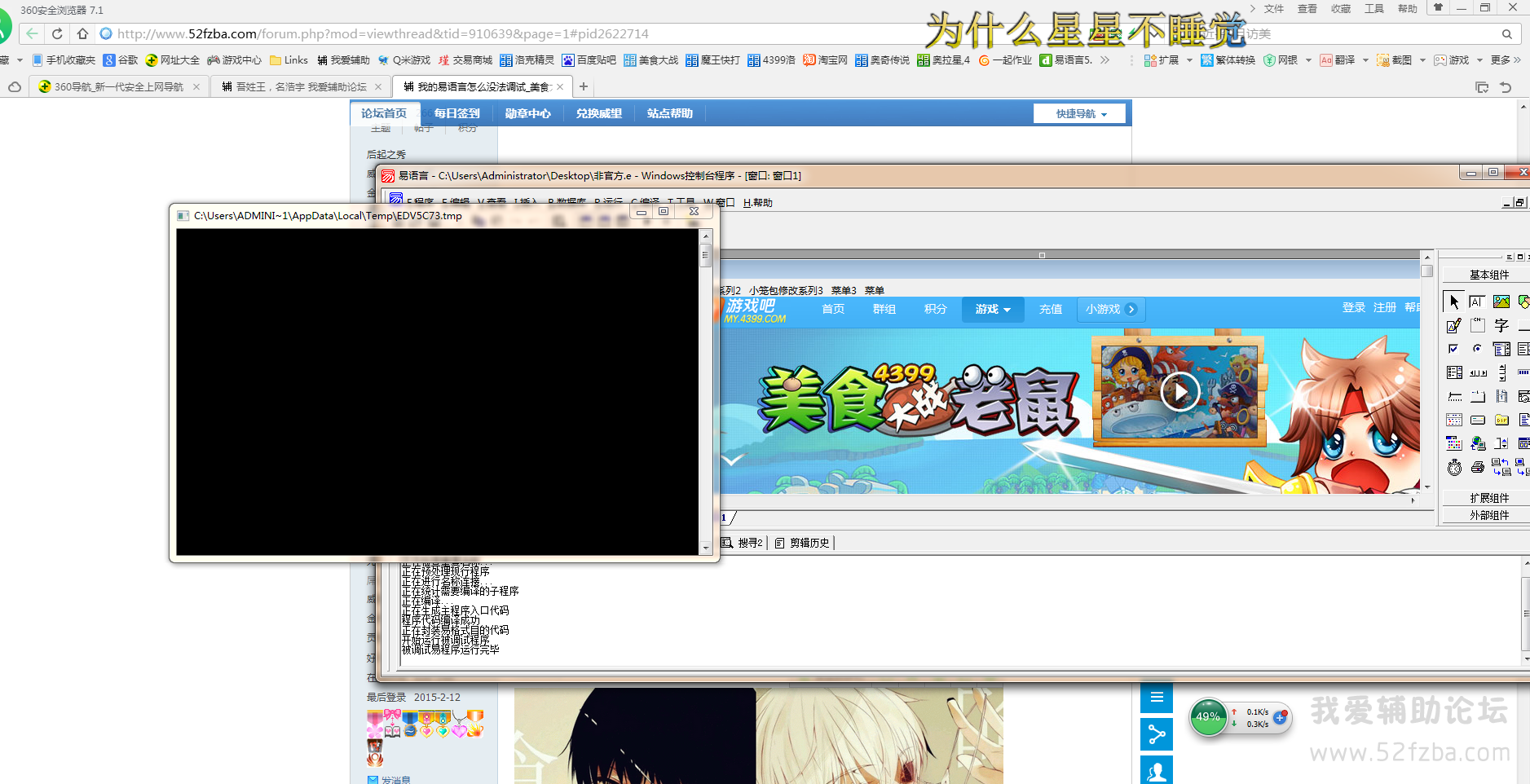Open 勋章中心 forum link
Image resolution: width=1530 pixels, height=784 pixels.
pos(527,114)
